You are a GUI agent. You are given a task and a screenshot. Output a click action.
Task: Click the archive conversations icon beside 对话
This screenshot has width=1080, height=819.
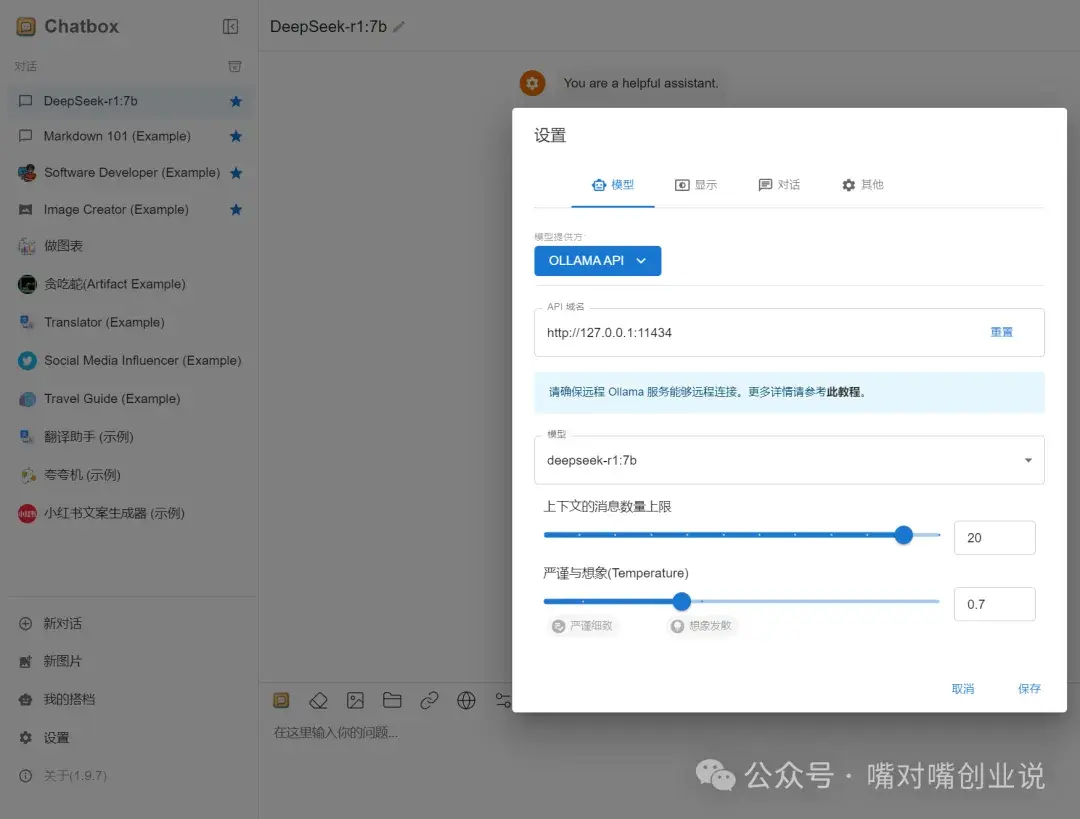[235, 66]
